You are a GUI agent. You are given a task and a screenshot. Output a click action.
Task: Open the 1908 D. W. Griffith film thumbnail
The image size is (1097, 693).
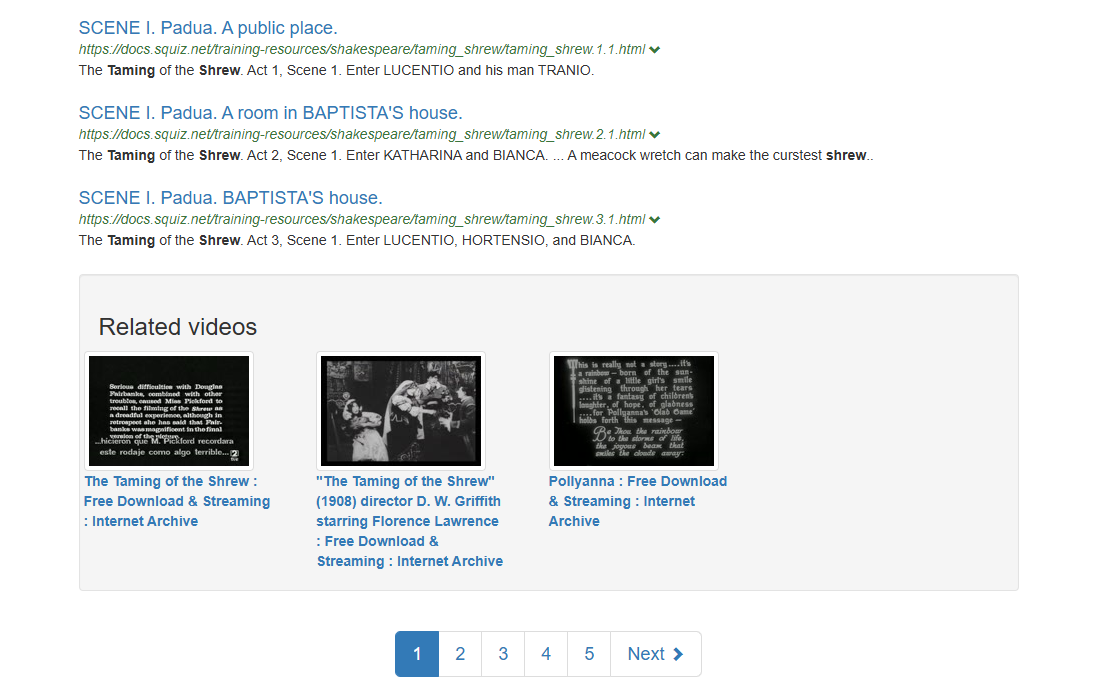click(400, 410)
